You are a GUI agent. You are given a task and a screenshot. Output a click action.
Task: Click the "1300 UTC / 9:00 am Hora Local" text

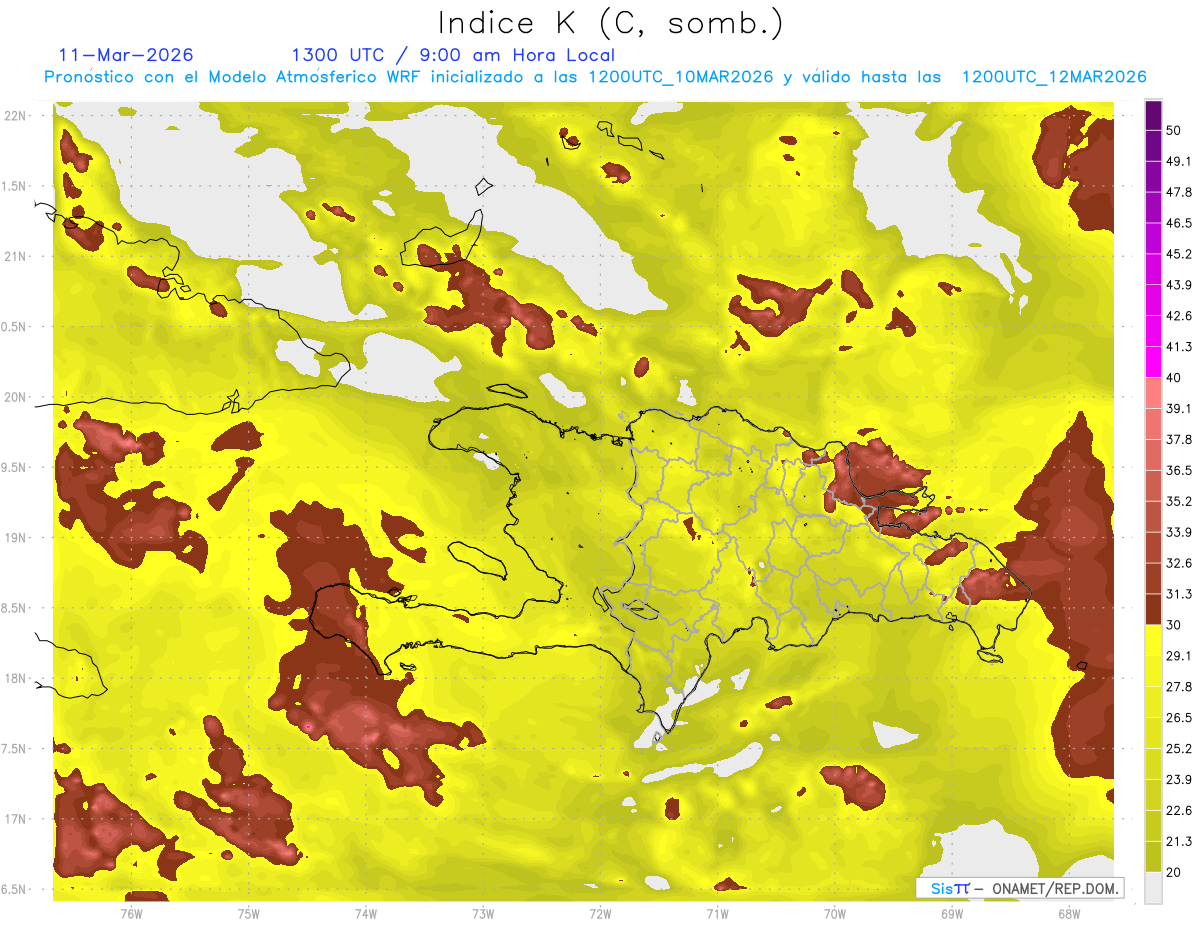[453, 55]
